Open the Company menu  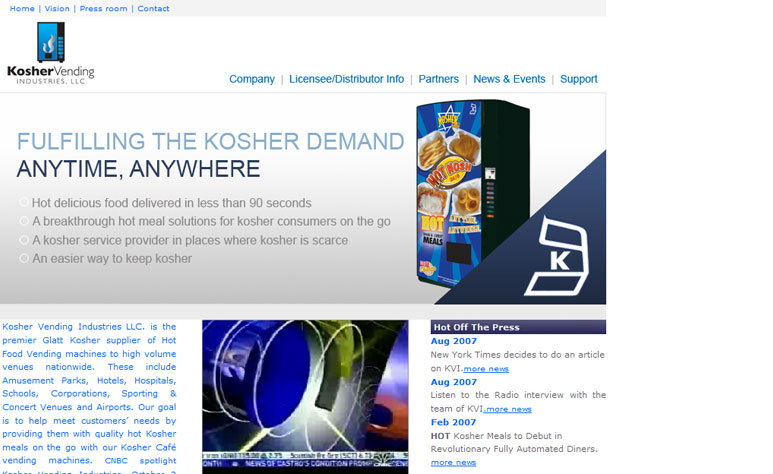tap(251, 79)
